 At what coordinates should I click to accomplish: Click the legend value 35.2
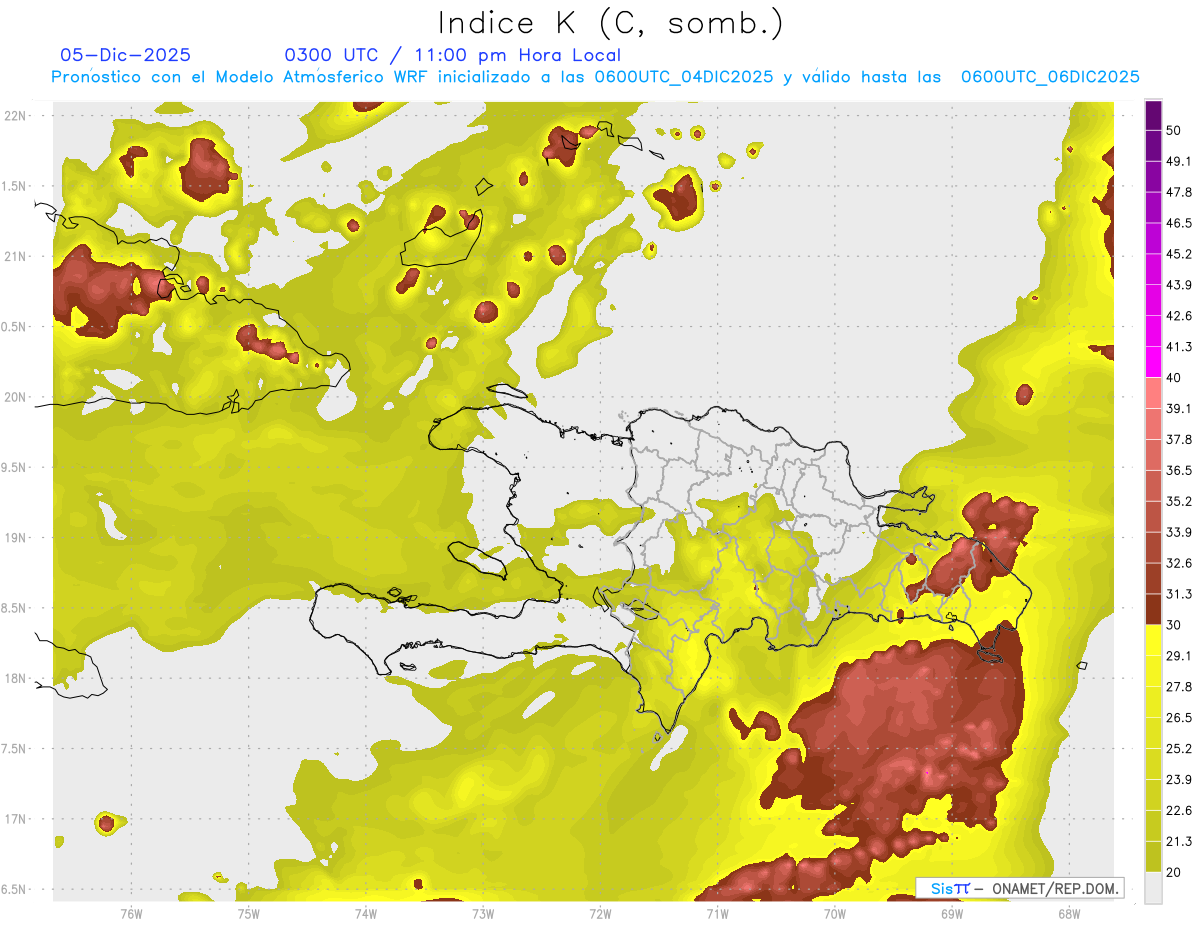click(x=1178, y=501)
